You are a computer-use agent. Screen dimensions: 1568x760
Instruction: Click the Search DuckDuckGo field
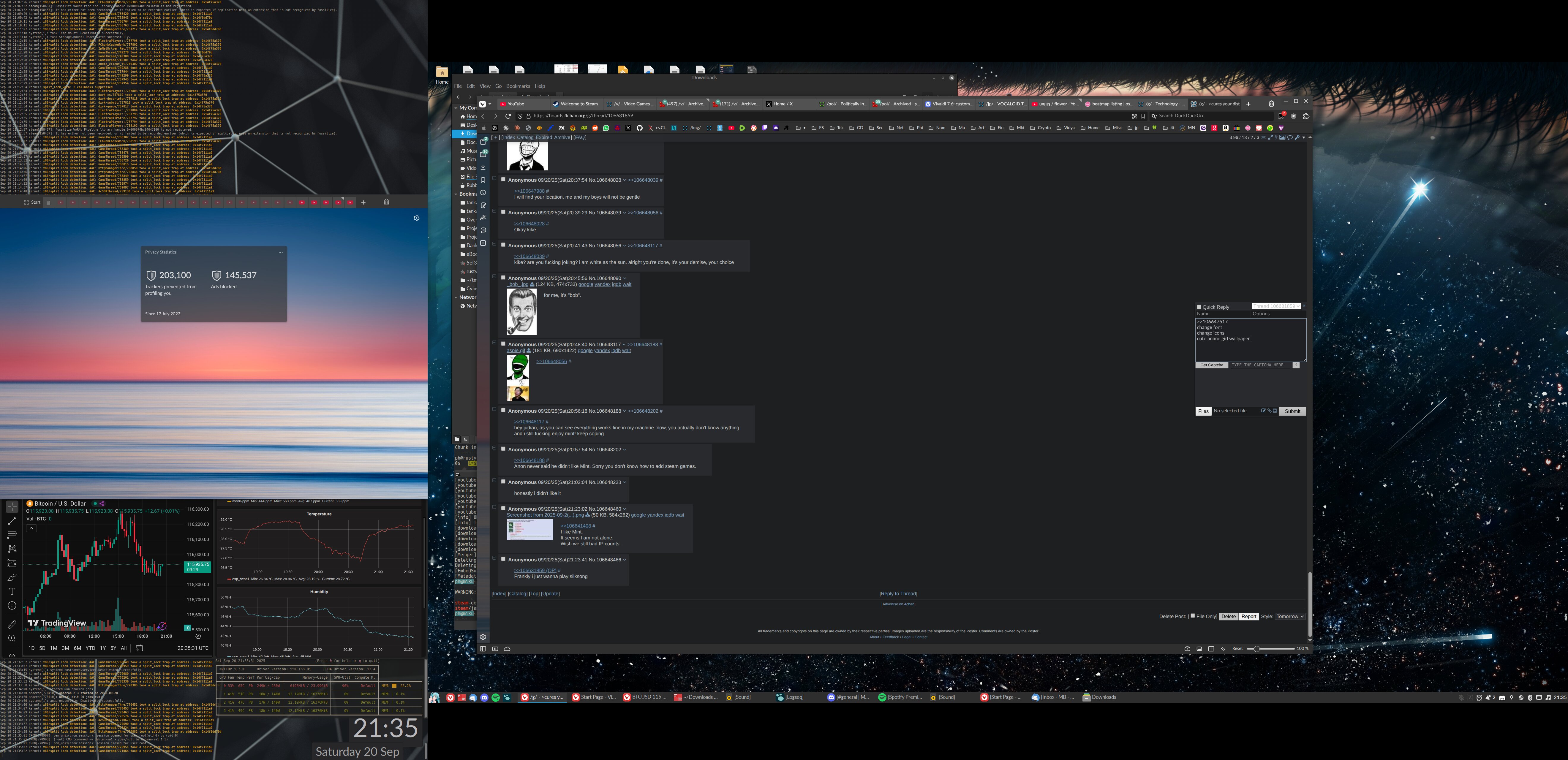coord(1212,116)
